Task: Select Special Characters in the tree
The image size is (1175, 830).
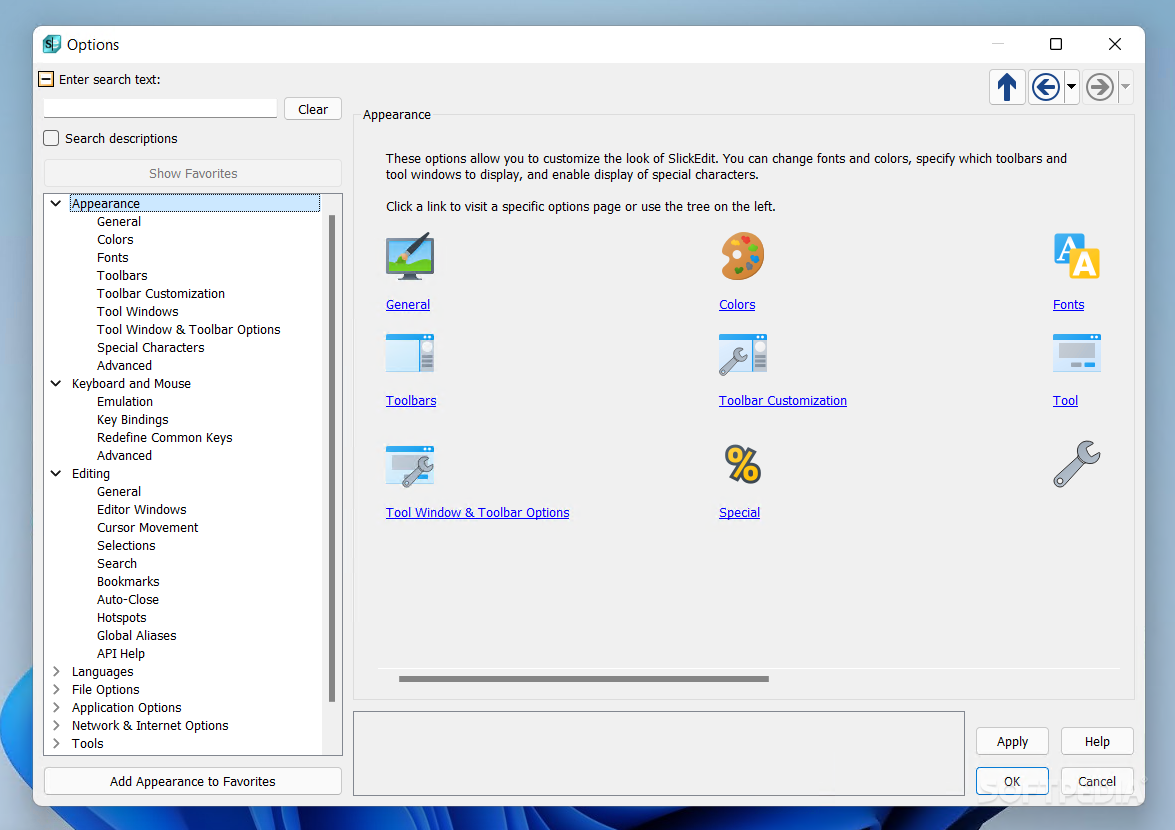Action: click(x=150, y=347)
